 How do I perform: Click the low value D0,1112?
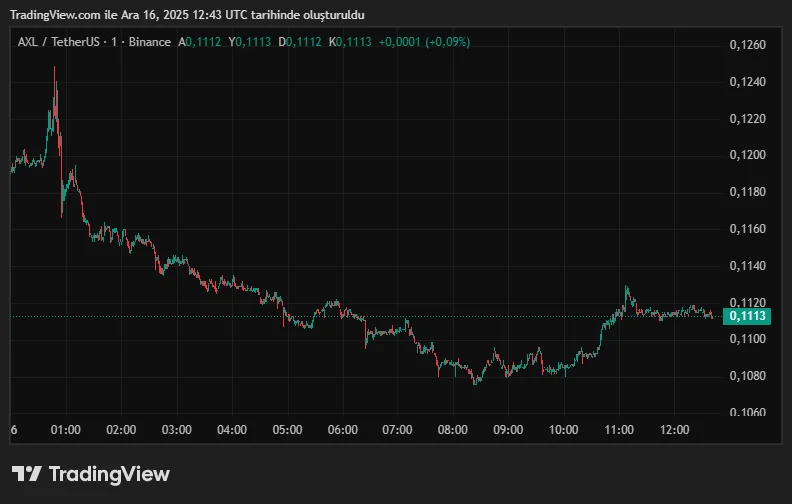click(300, 42)
